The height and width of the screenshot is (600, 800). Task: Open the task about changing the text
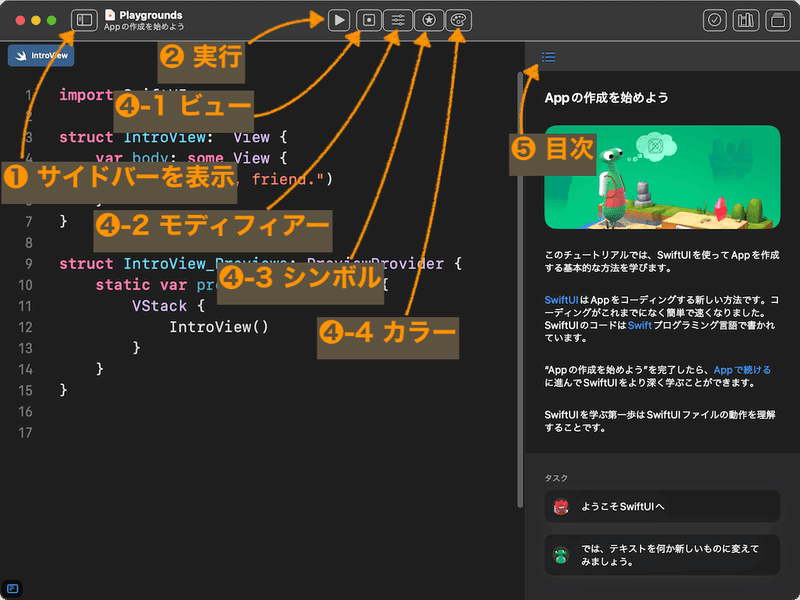(x=662, y=555)
